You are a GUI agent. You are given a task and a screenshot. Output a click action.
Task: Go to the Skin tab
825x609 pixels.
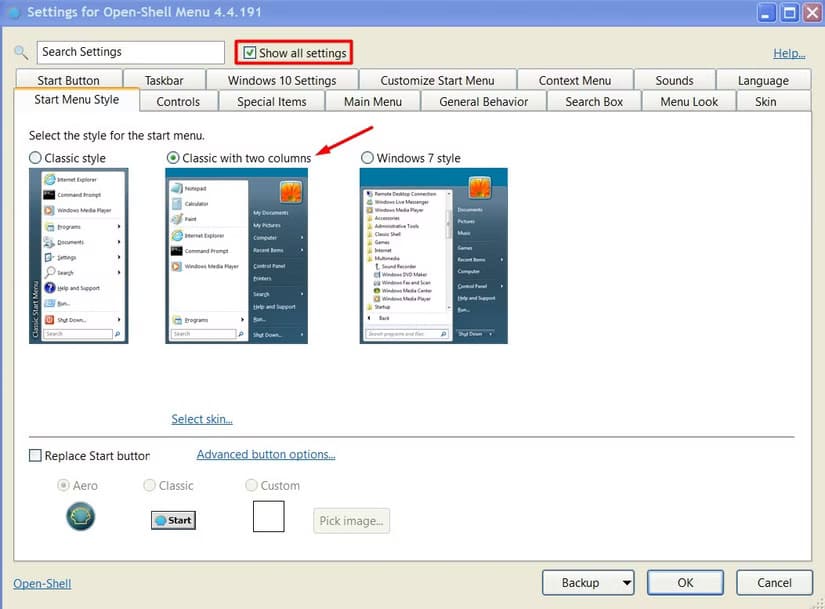coord(765,101)
